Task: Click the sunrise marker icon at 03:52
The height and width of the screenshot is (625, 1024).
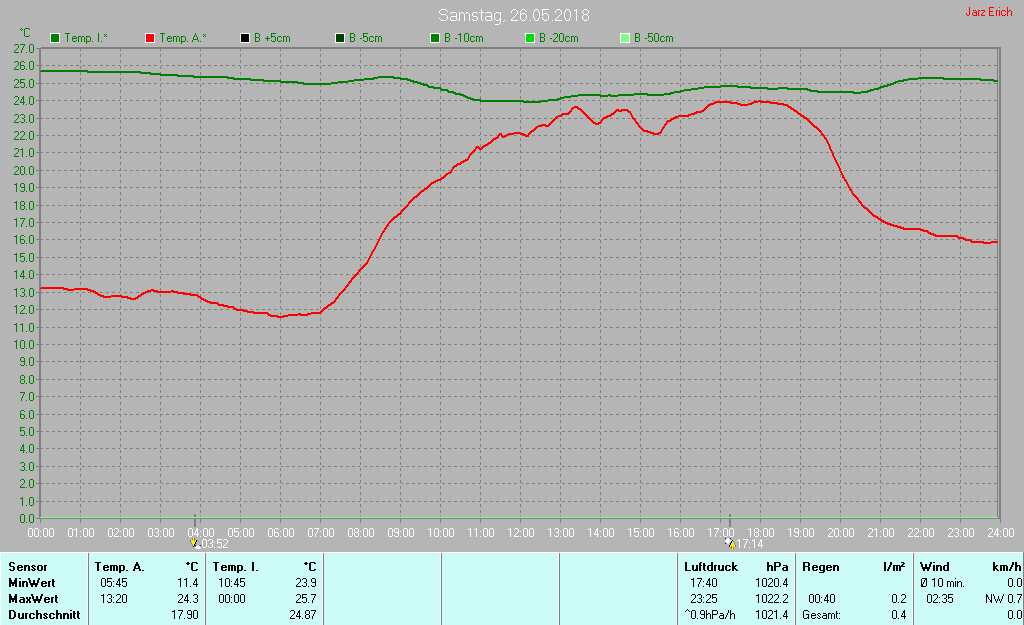Action: pyautogui.click(x=195, y=543)
